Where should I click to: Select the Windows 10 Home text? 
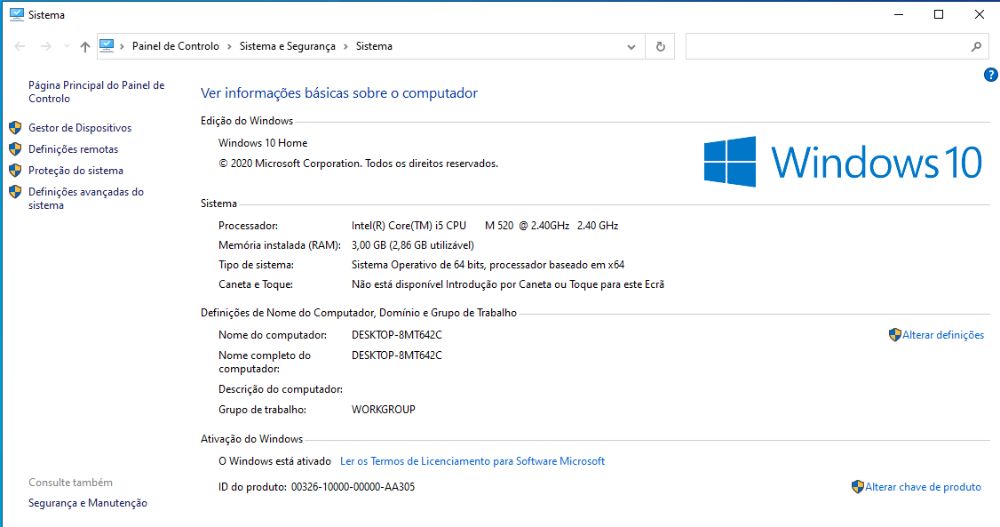click(x=263, y=143)
